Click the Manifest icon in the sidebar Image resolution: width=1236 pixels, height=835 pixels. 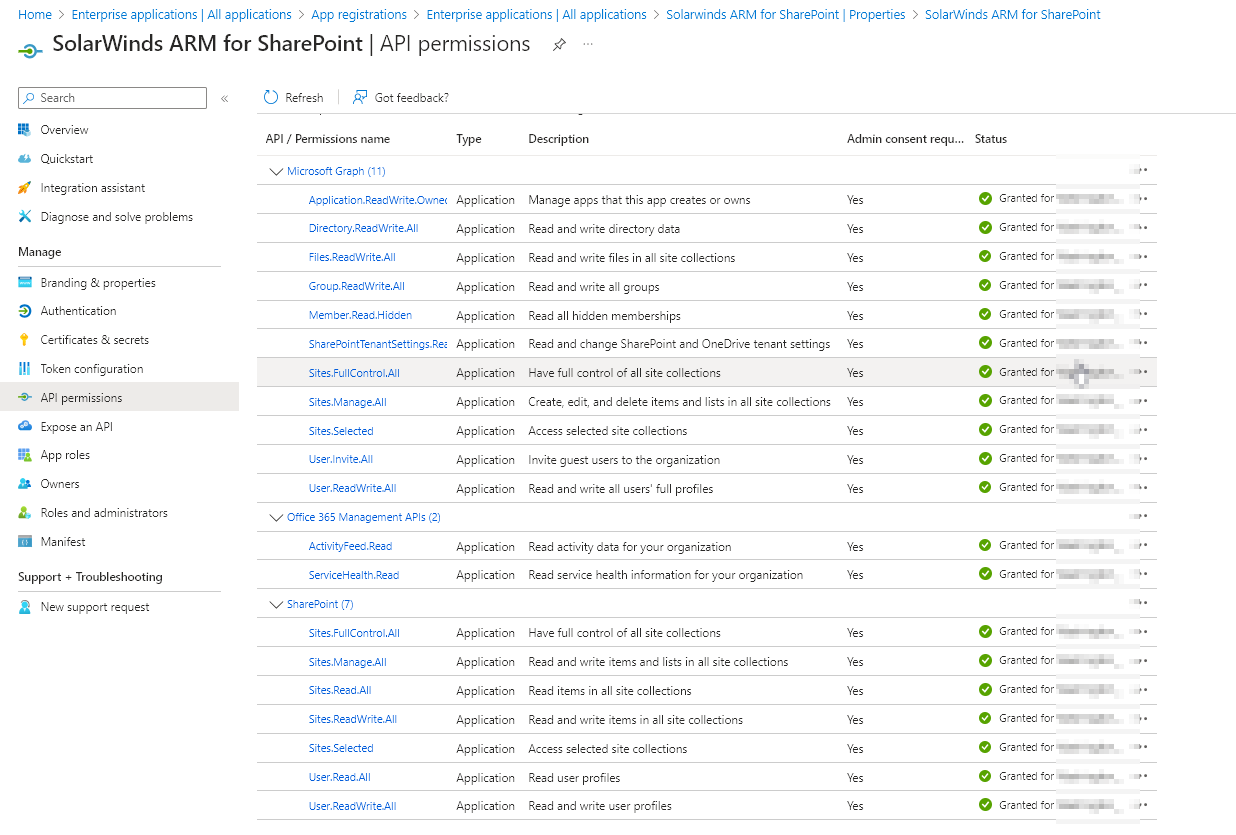click(25, 542)
